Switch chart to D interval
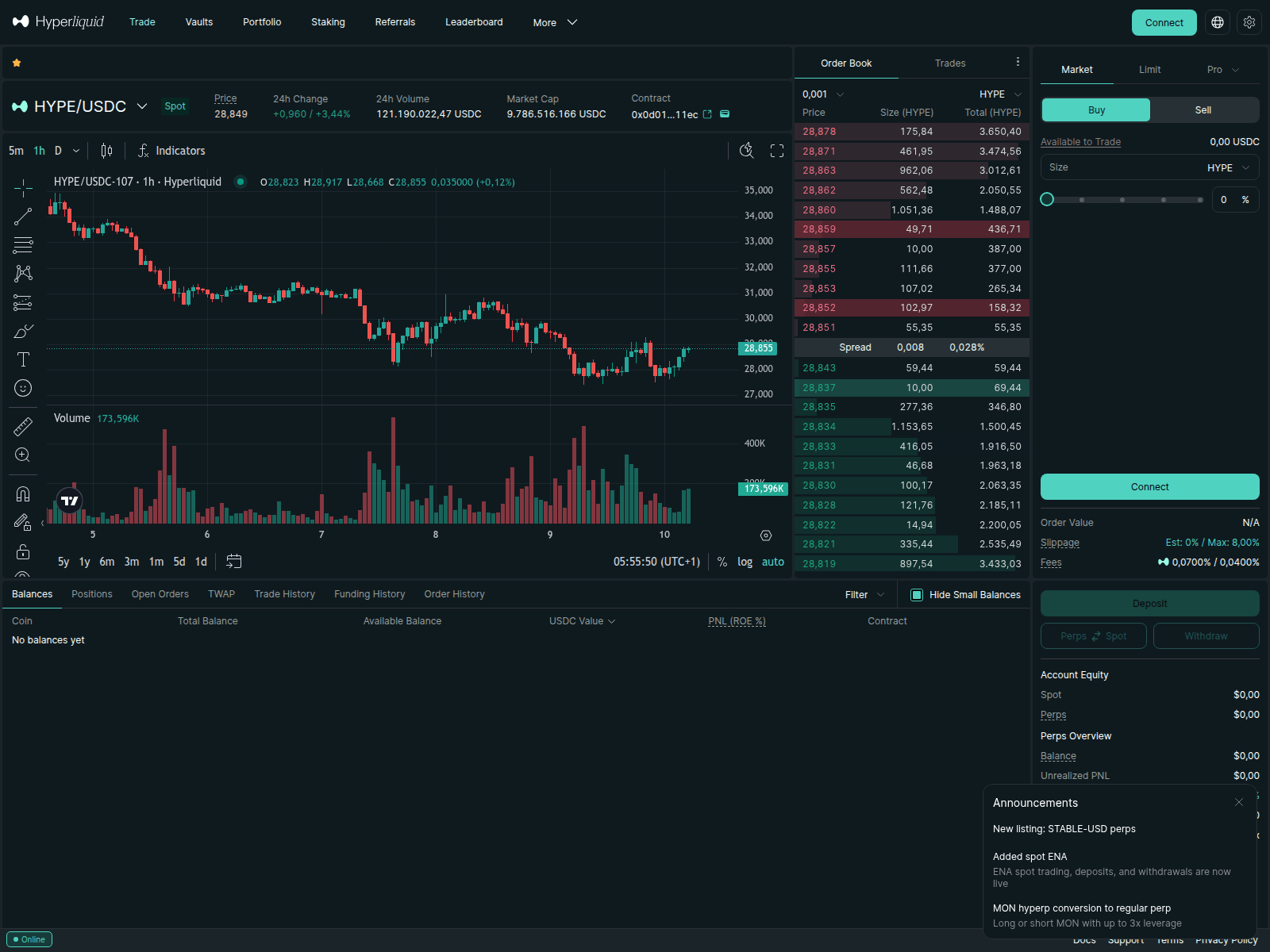Viewport: 1270px width, 952px height. (58, 151)
